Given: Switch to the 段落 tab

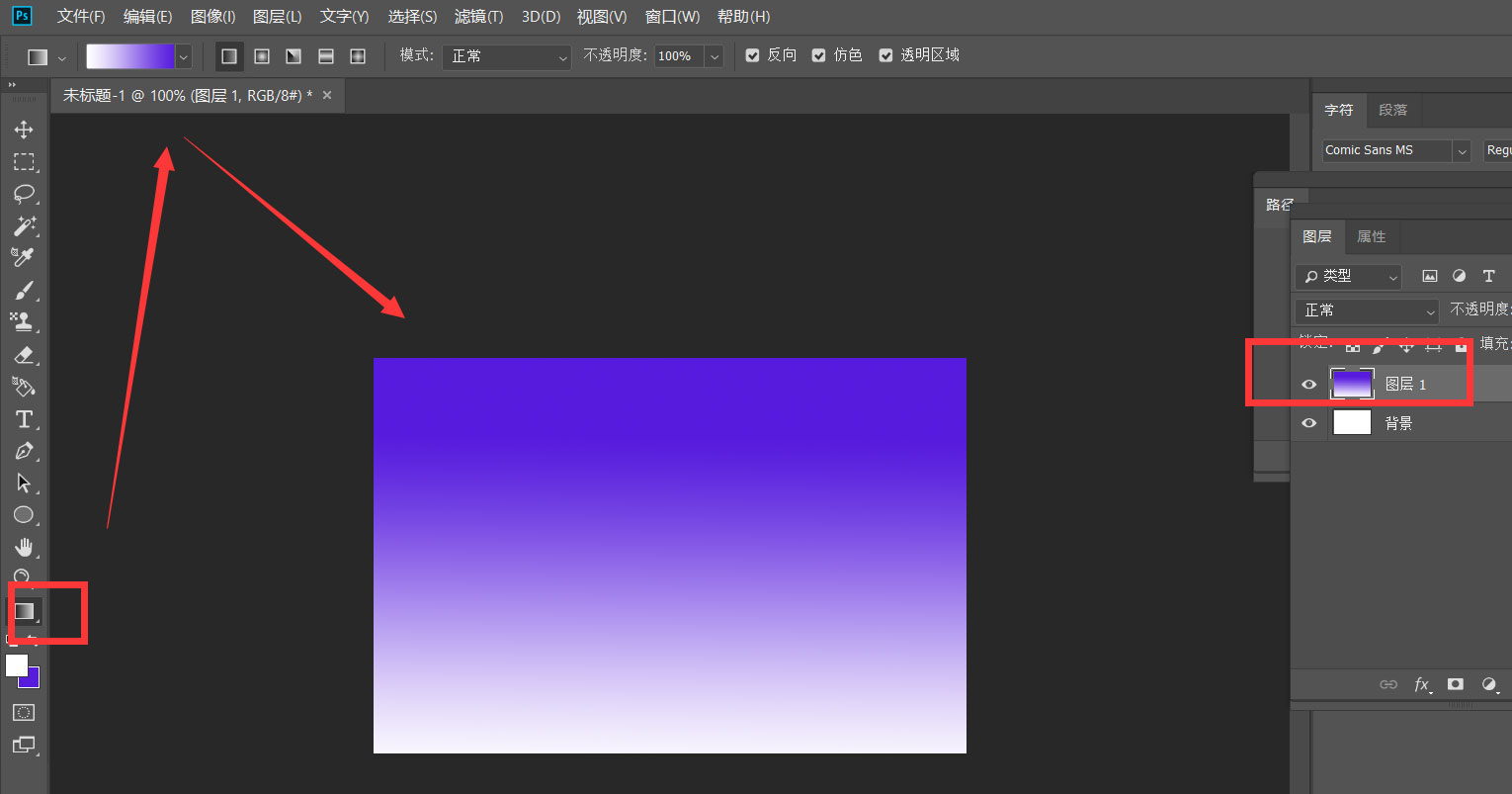Looking at the screenshot, I should [1392, 110].
